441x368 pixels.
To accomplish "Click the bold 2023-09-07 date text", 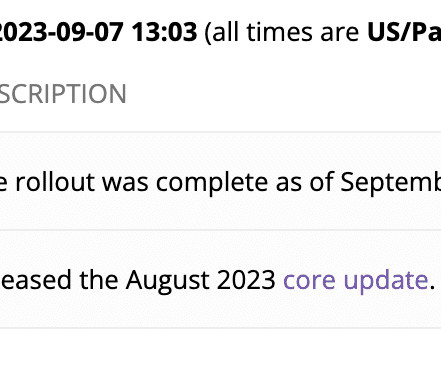I will pos(62,32).
